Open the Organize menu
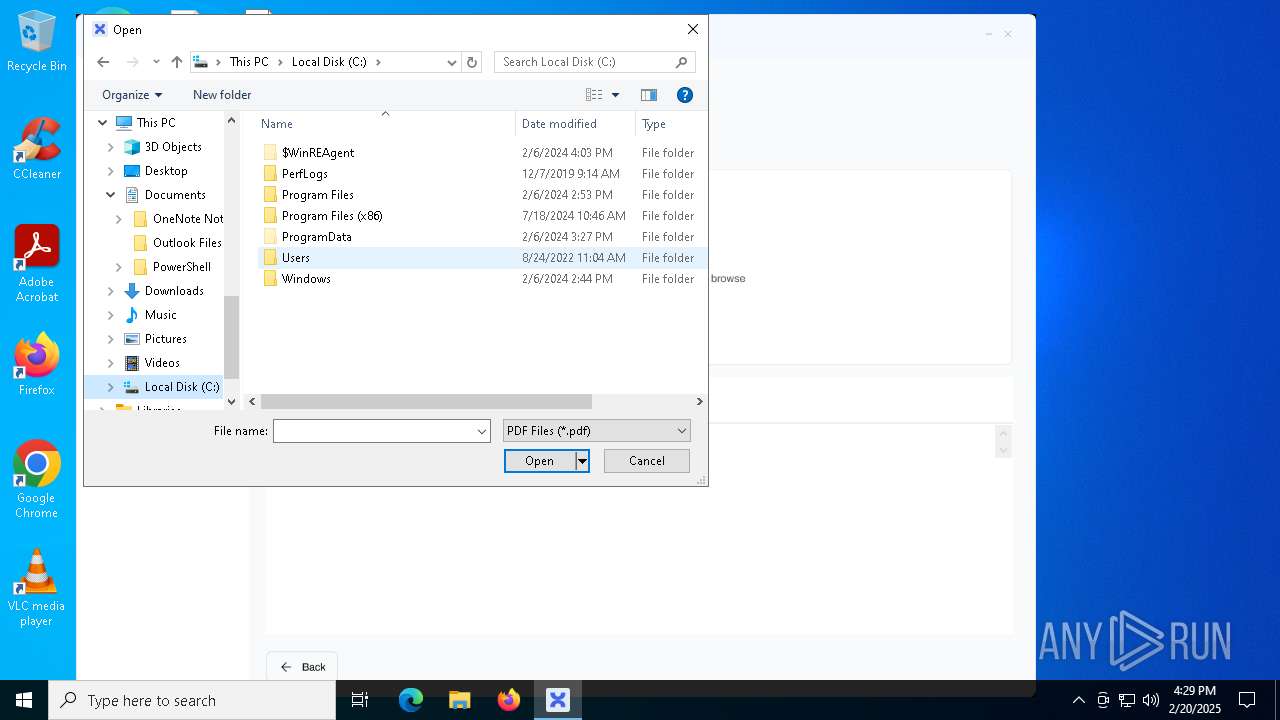 coord(132,95)
